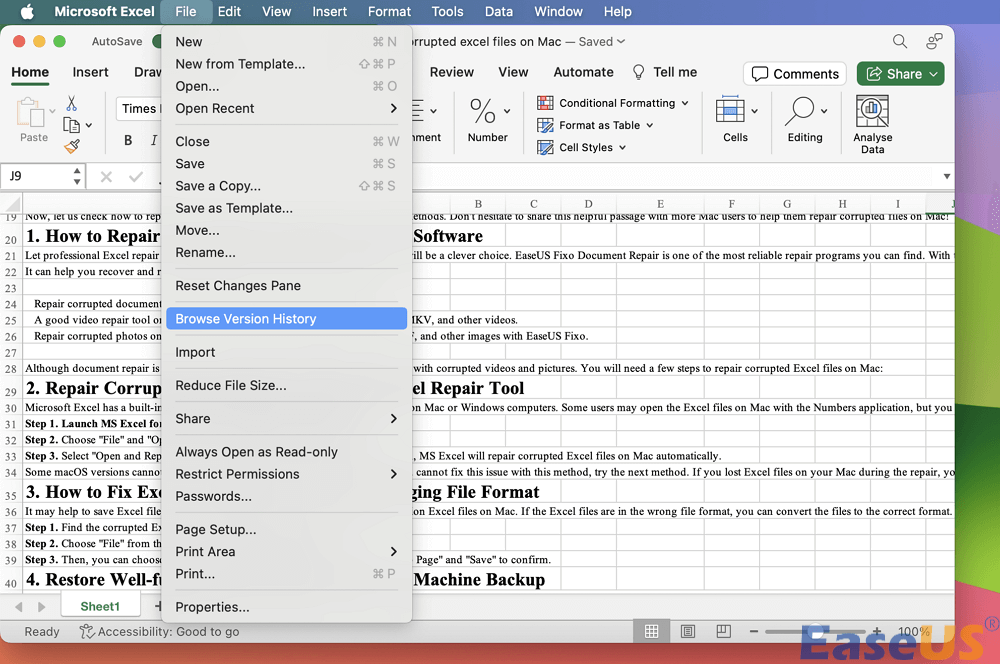Switch to Page Layout view icon

(688, 631)
